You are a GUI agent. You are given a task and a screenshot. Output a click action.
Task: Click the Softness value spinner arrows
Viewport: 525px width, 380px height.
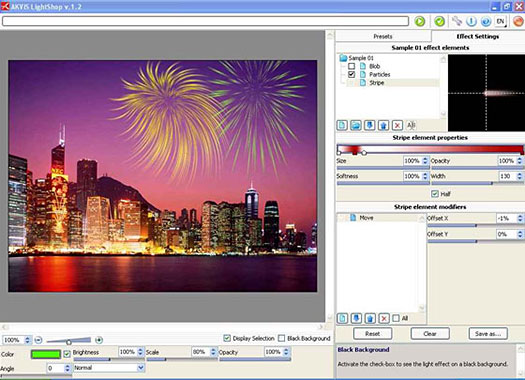[425, 176]
